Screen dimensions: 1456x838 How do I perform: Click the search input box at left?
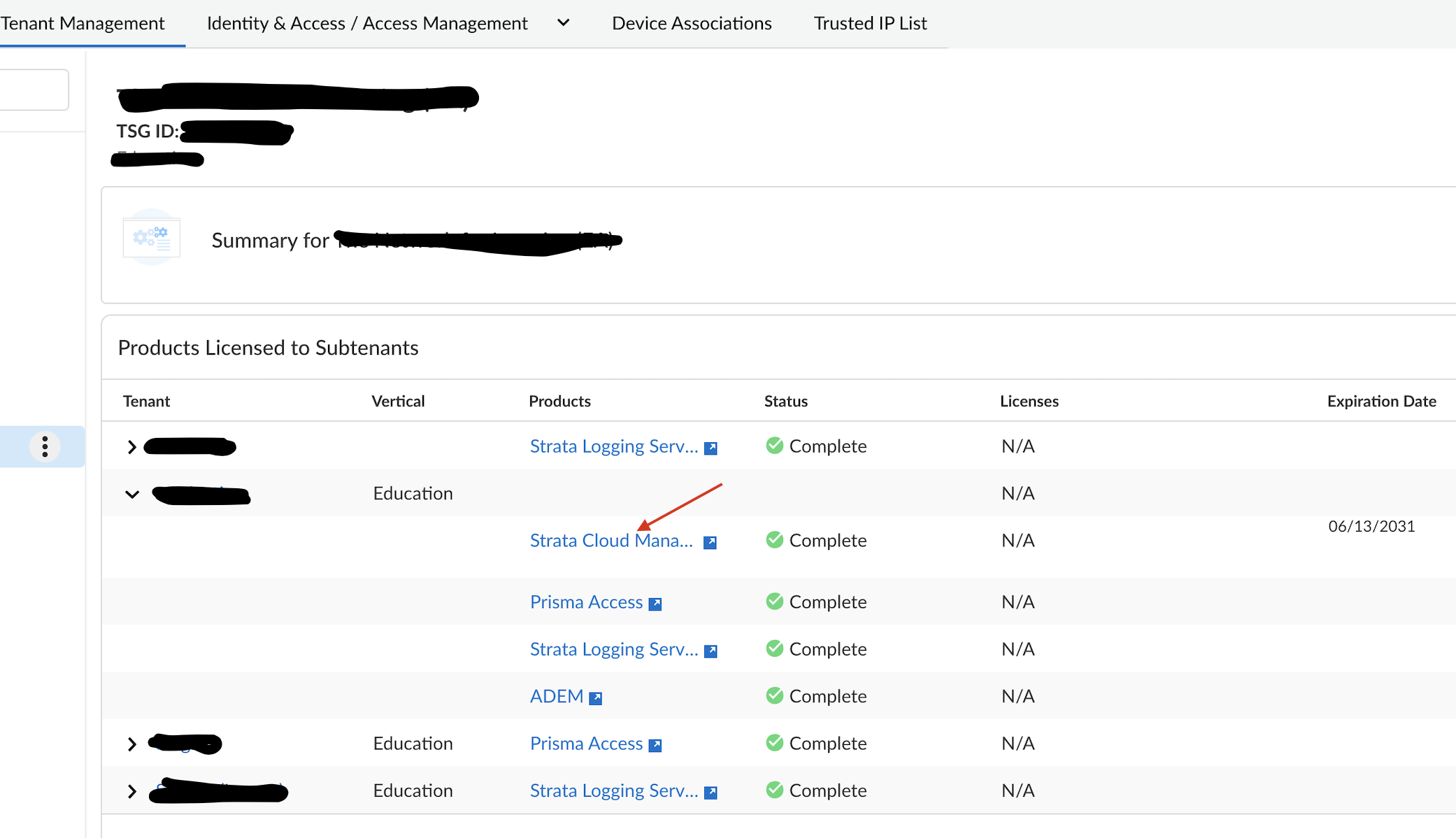click(34, 90)
